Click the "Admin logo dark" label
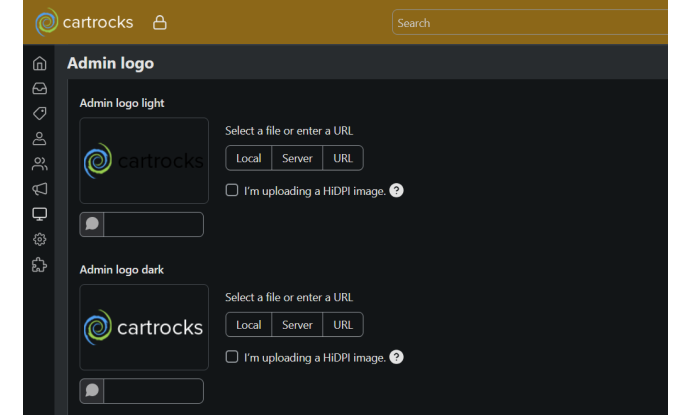The height and width of the screenshot is (415, 692). 121,269
